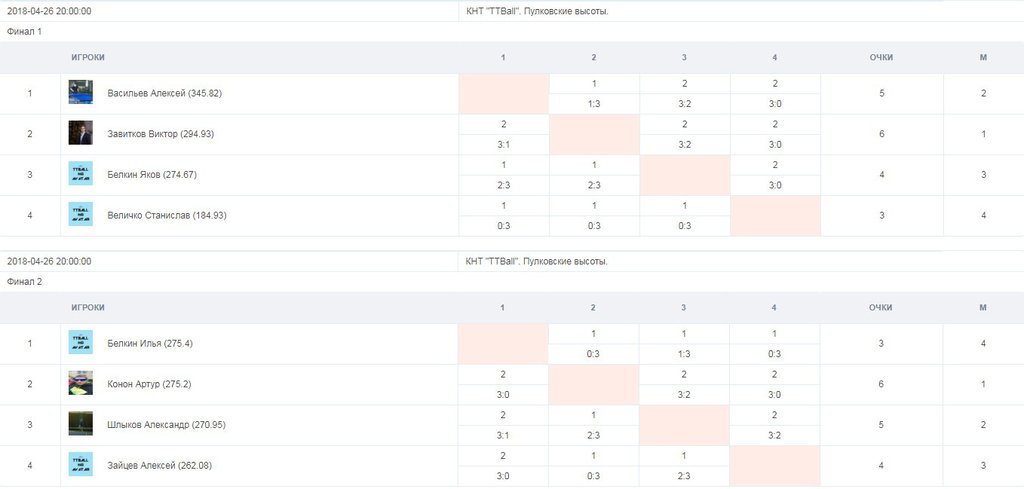Click Завитков Виктор's avatar photo

(81, 133)
